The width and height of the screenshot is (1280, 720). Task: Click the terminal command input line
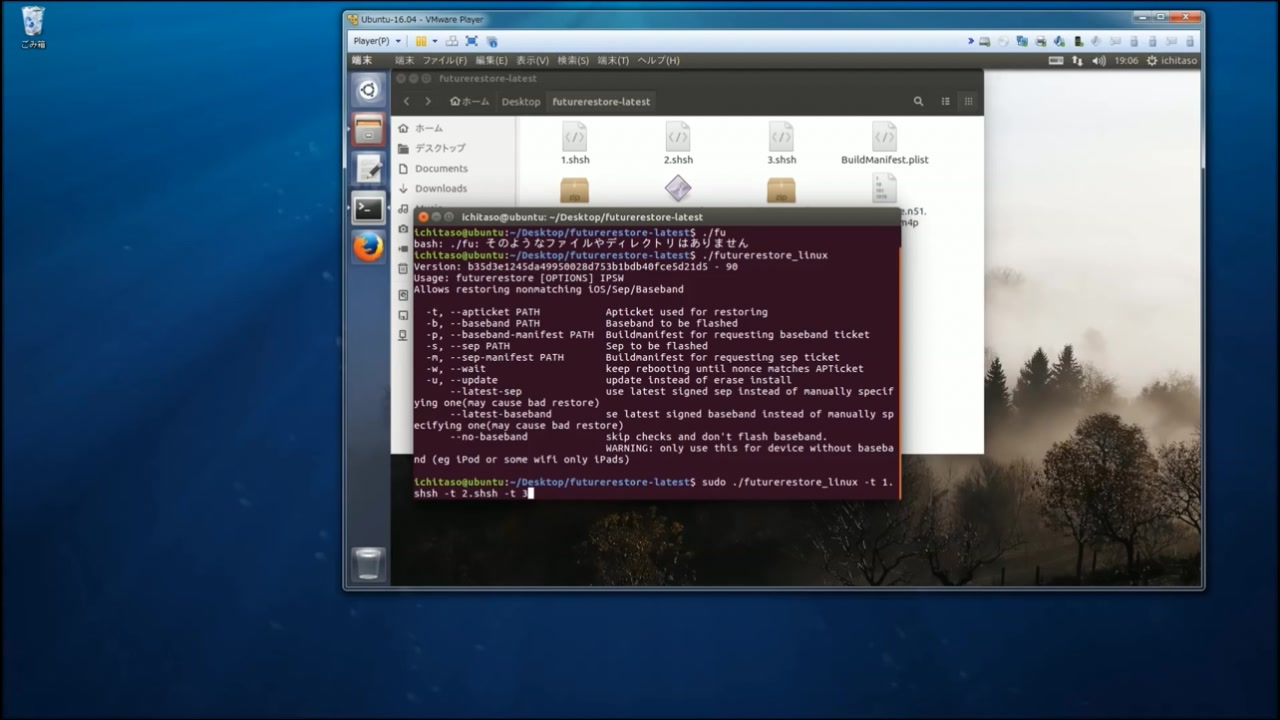click(x=654, y=488)
